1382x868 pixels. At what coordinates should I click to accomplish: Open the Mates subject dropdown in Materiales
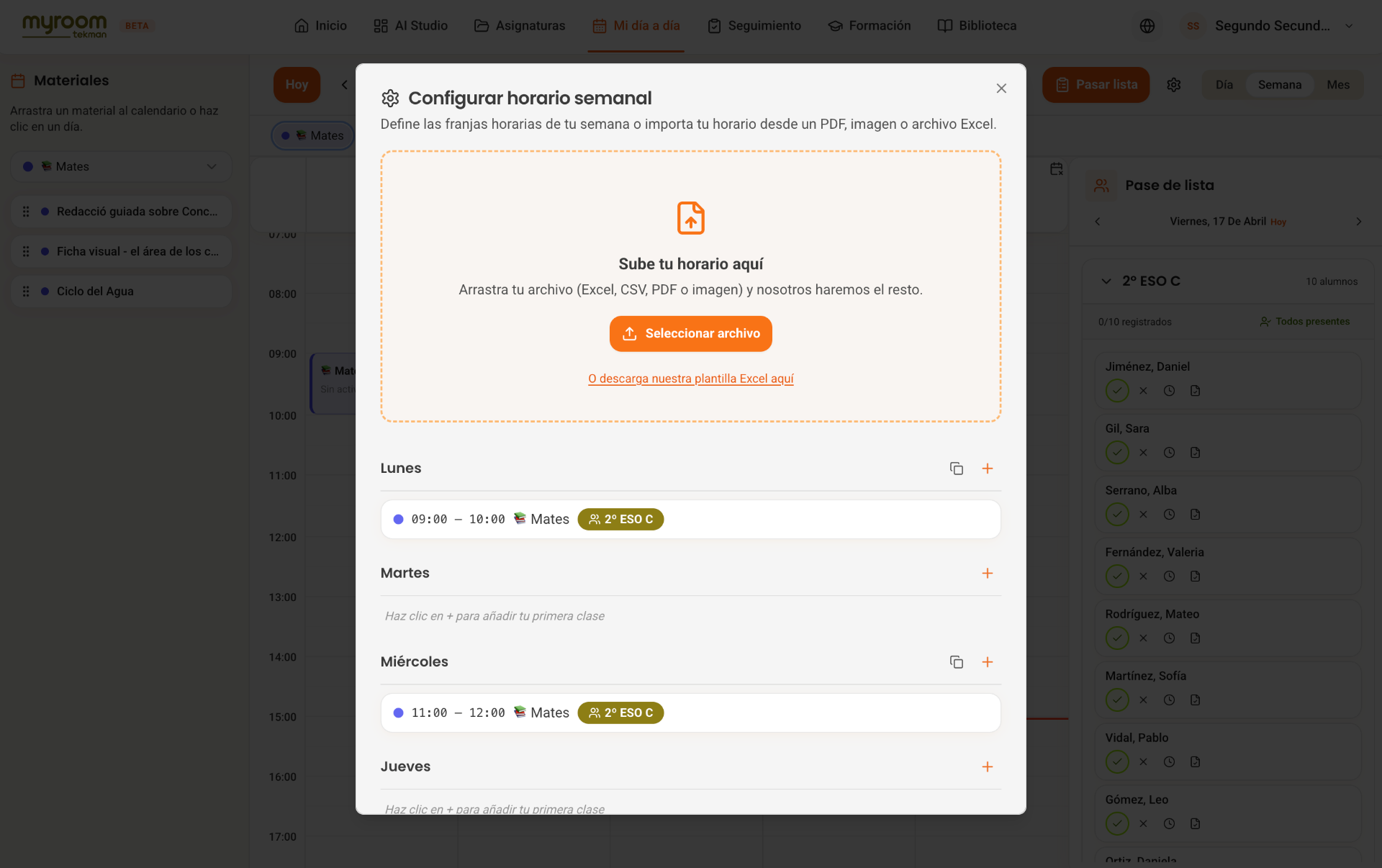pos(121,166)
